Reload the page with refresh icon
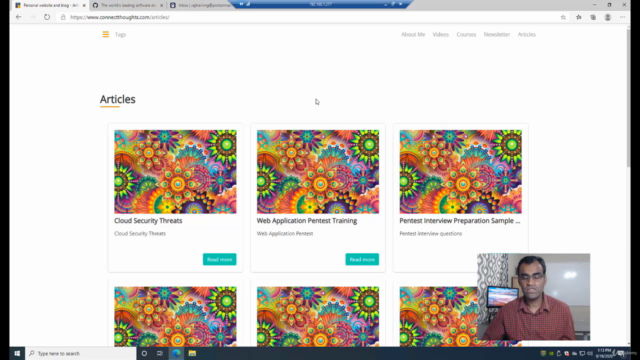The height and width of the screenshot is (360, 640). point(47,17)
